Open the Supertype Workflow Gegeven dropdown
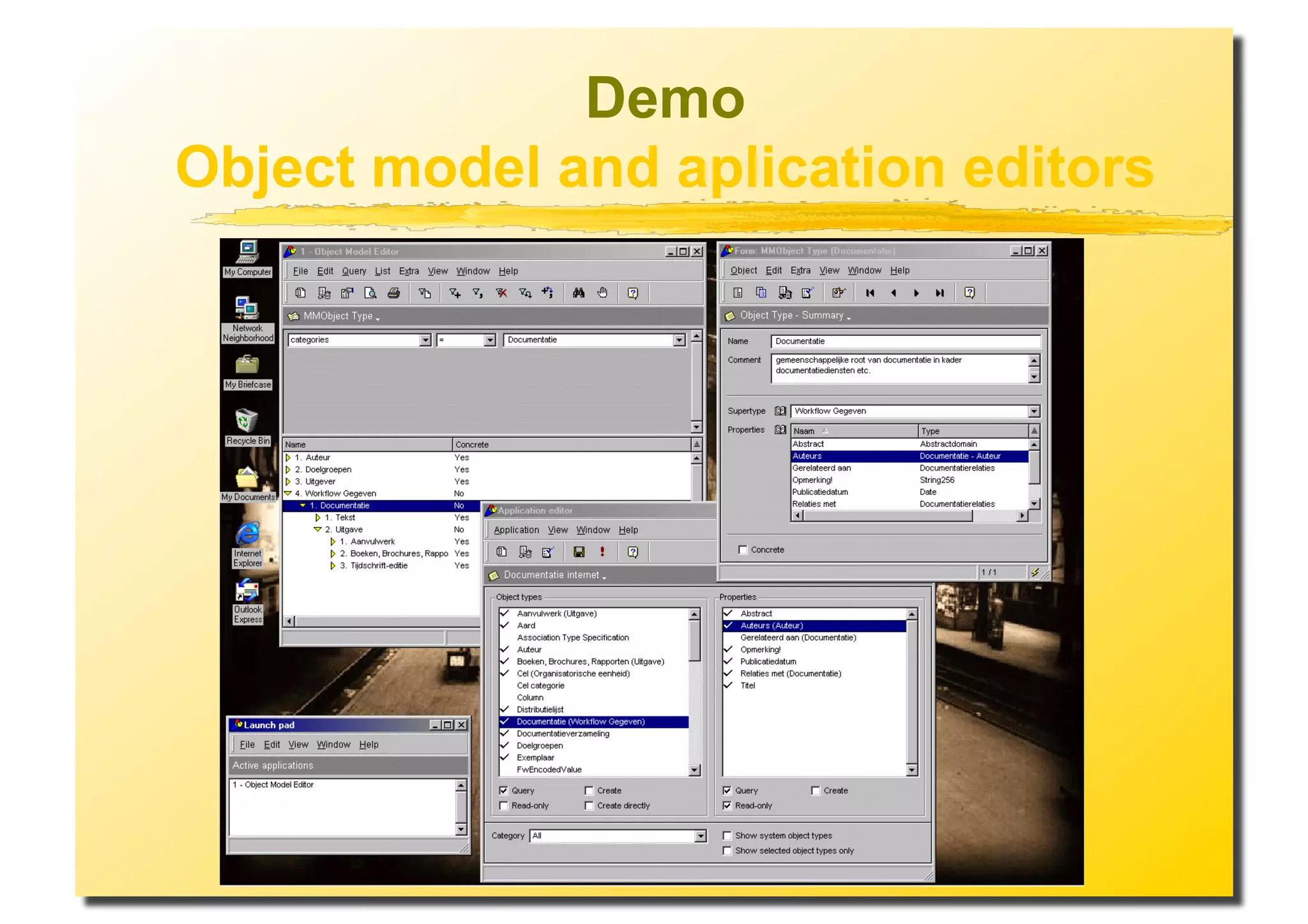The width and height of the screenshot is (1308, 924). point(1034,412)
